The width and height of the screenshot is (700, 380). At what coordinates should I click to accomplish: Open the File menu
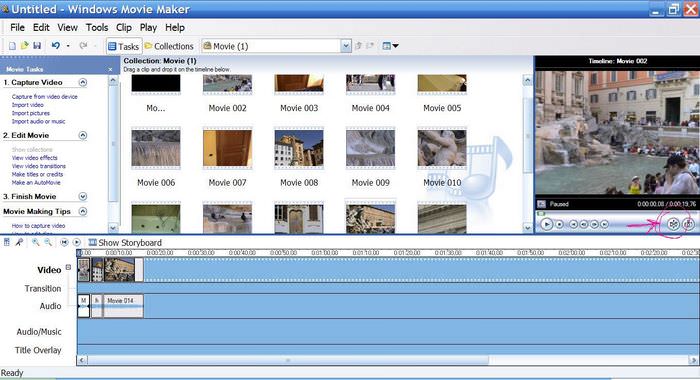point(17,28)
